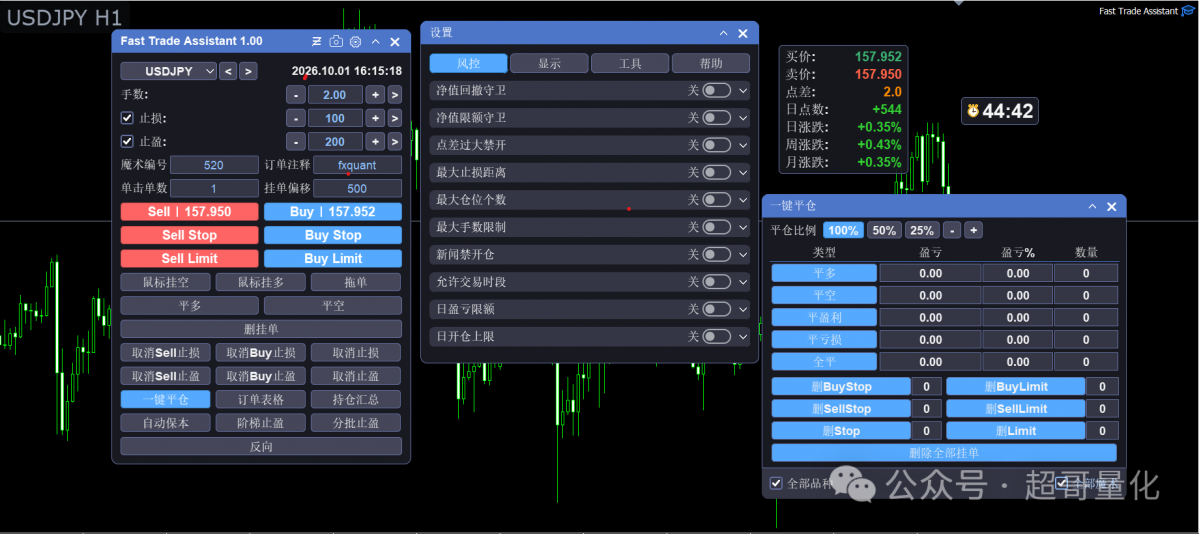
Task: Expand 新闻禁开仓 options chevron
Action: 742,254
